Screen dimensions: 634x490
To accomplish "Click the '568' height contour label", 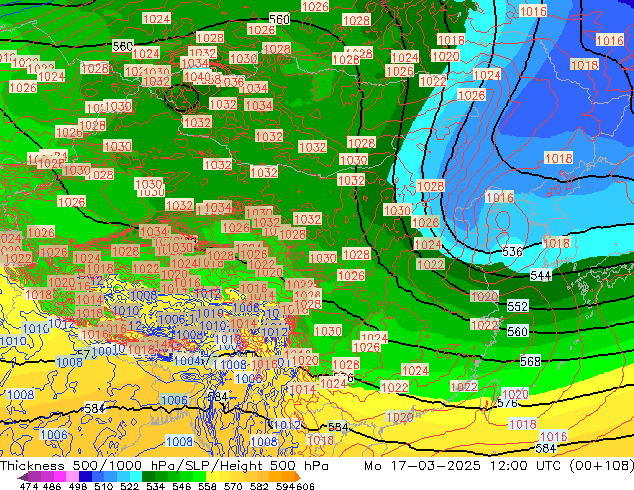I will 530,361.
